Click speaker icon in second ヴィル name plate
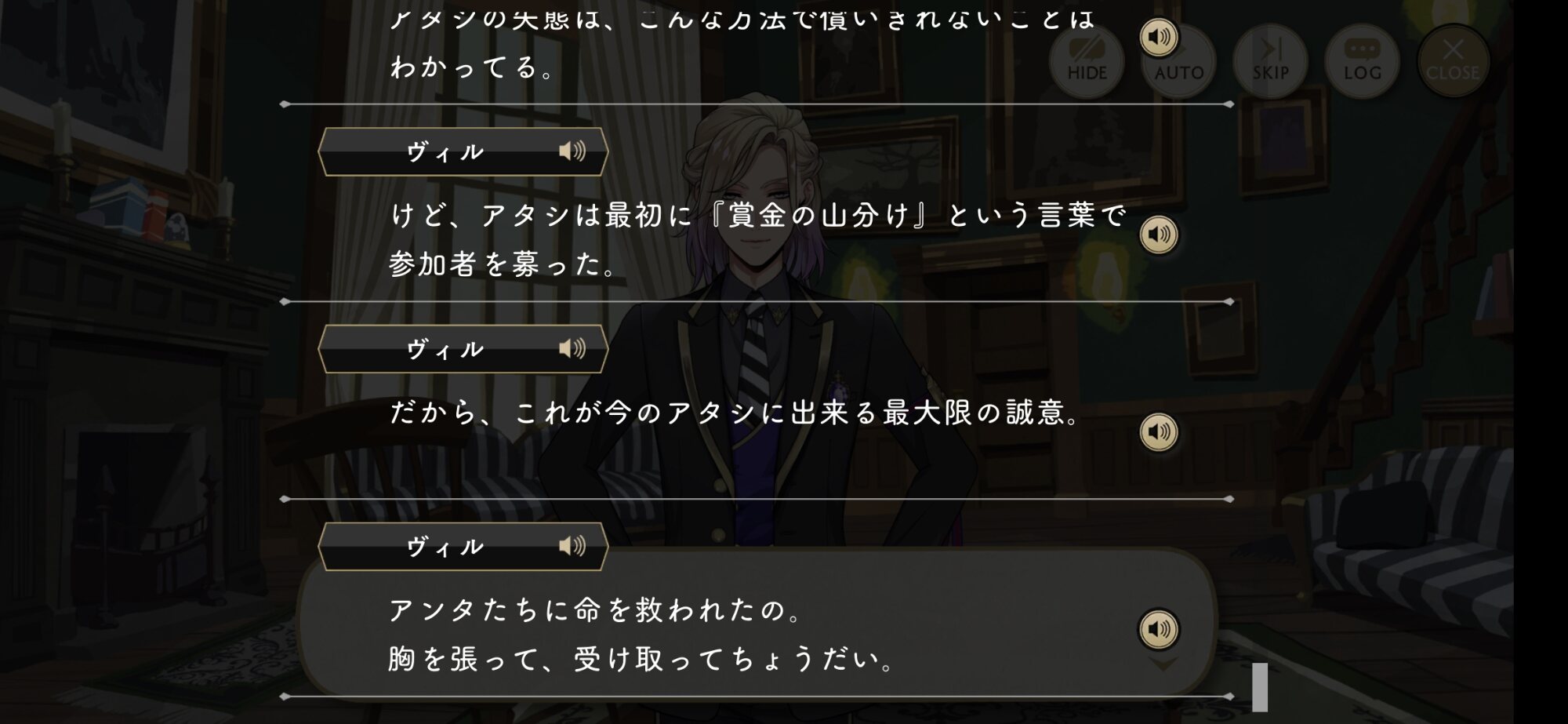Viewport: 1568px width, 724px height. (572, 348)
